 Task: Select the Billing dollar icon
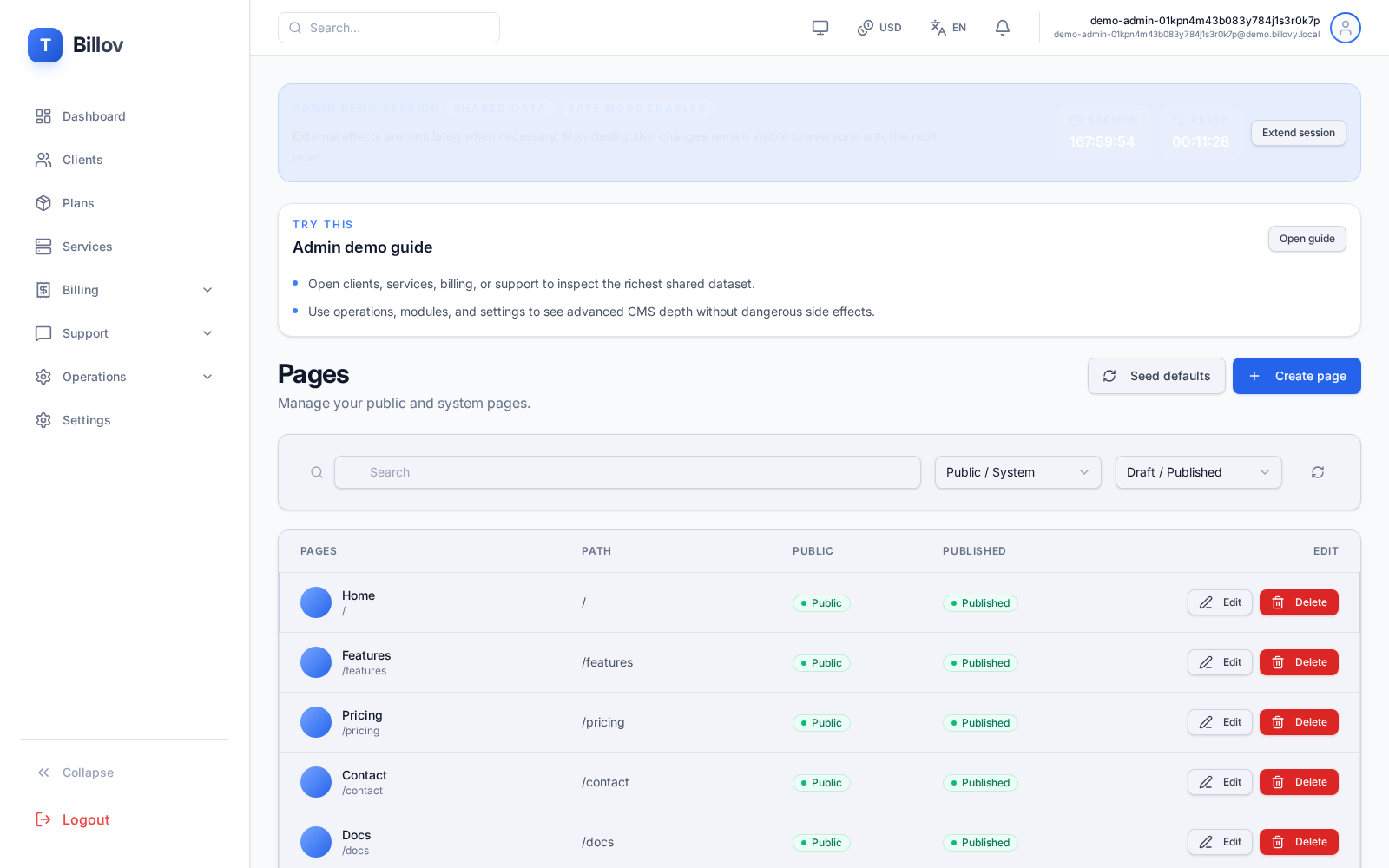[x=43, y=290]
